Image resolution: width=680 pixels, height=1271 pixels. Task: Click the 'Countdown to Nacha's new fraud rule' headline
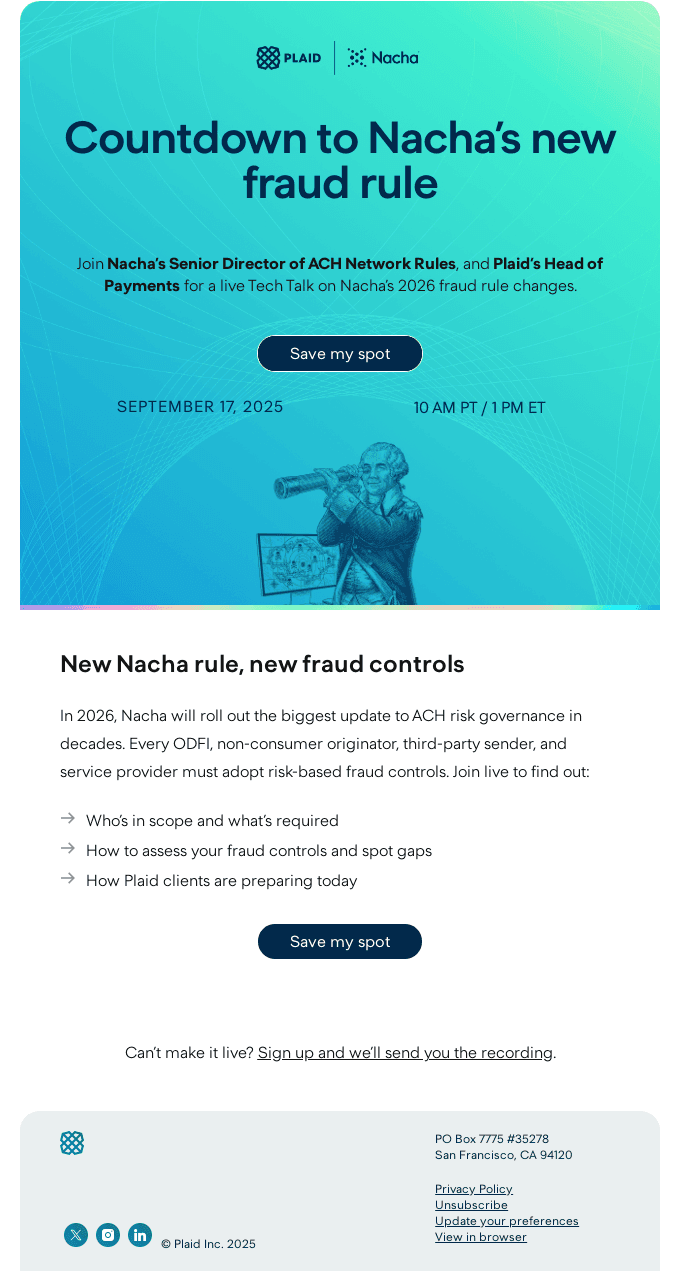coord(340,161)
